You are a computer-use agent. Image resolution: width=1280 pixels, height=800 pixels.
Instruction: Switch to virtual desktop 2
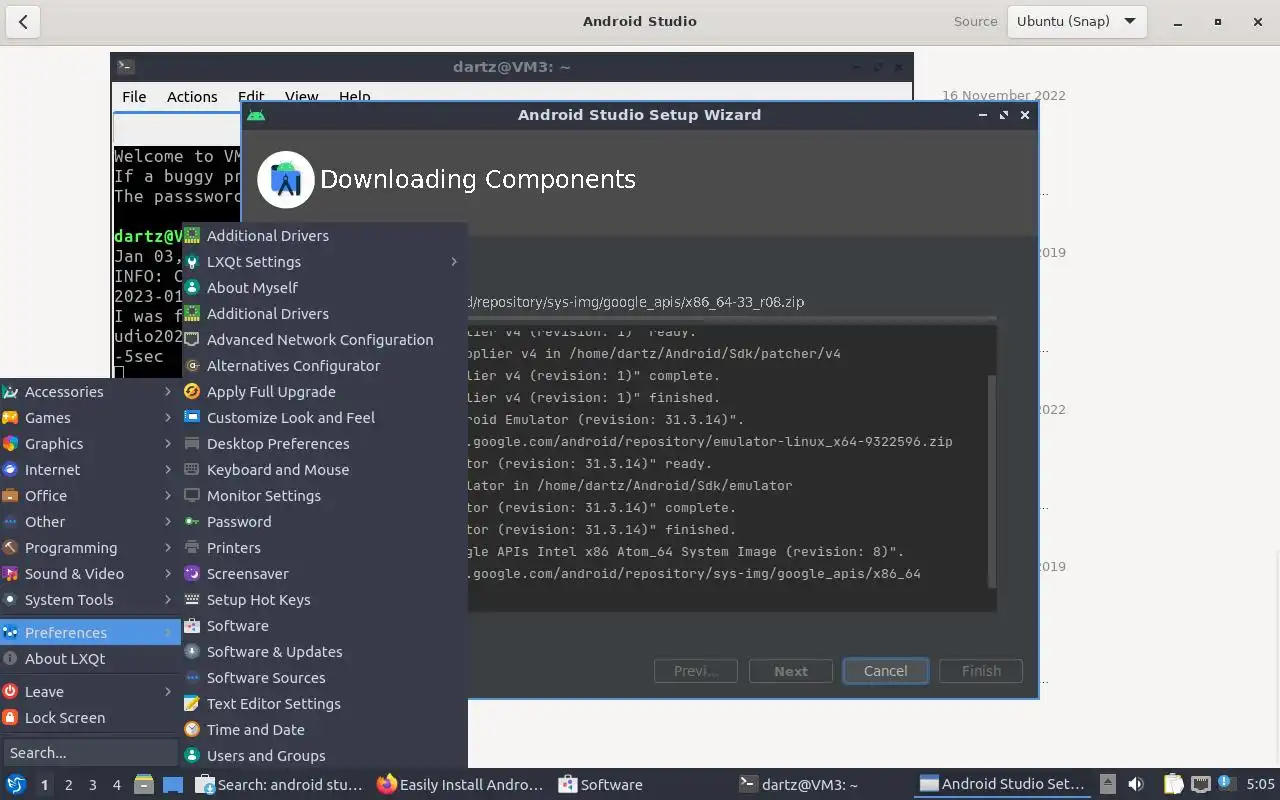(68, 785)
